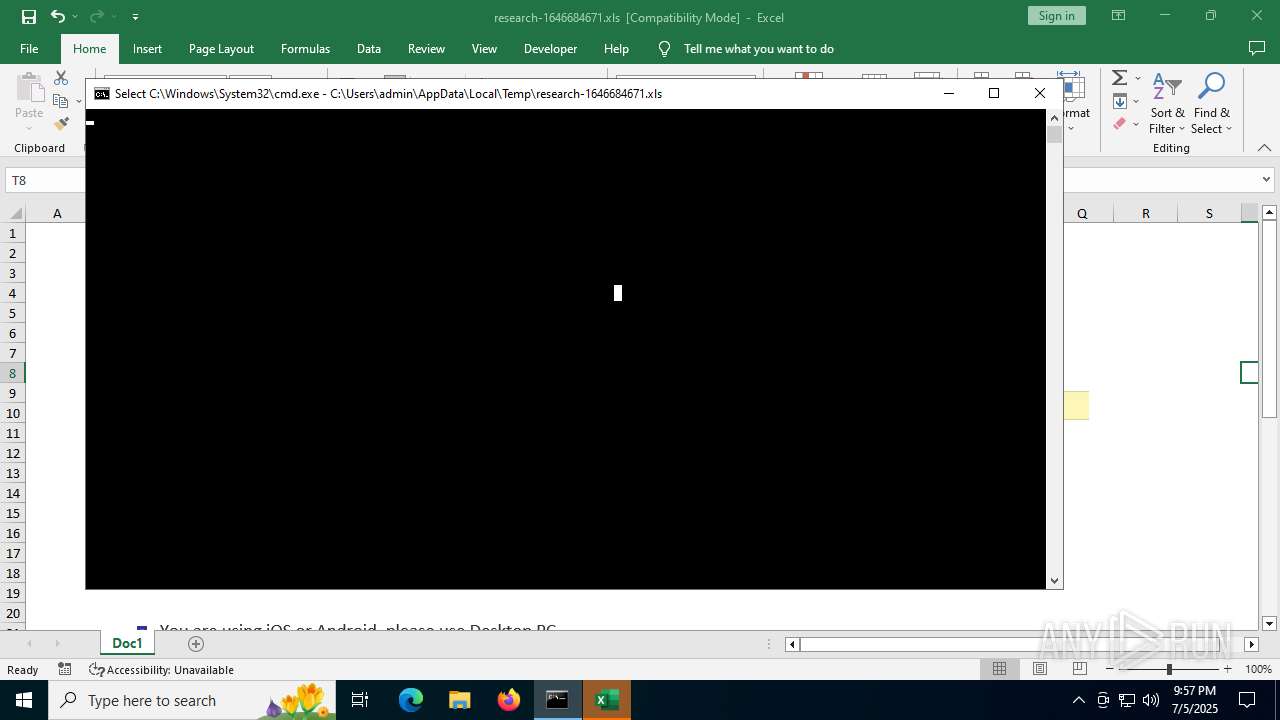Open Firefox from taskbar
This screenshot has height=720, width=1280.
pyautogui.click(x=509, y=700)
